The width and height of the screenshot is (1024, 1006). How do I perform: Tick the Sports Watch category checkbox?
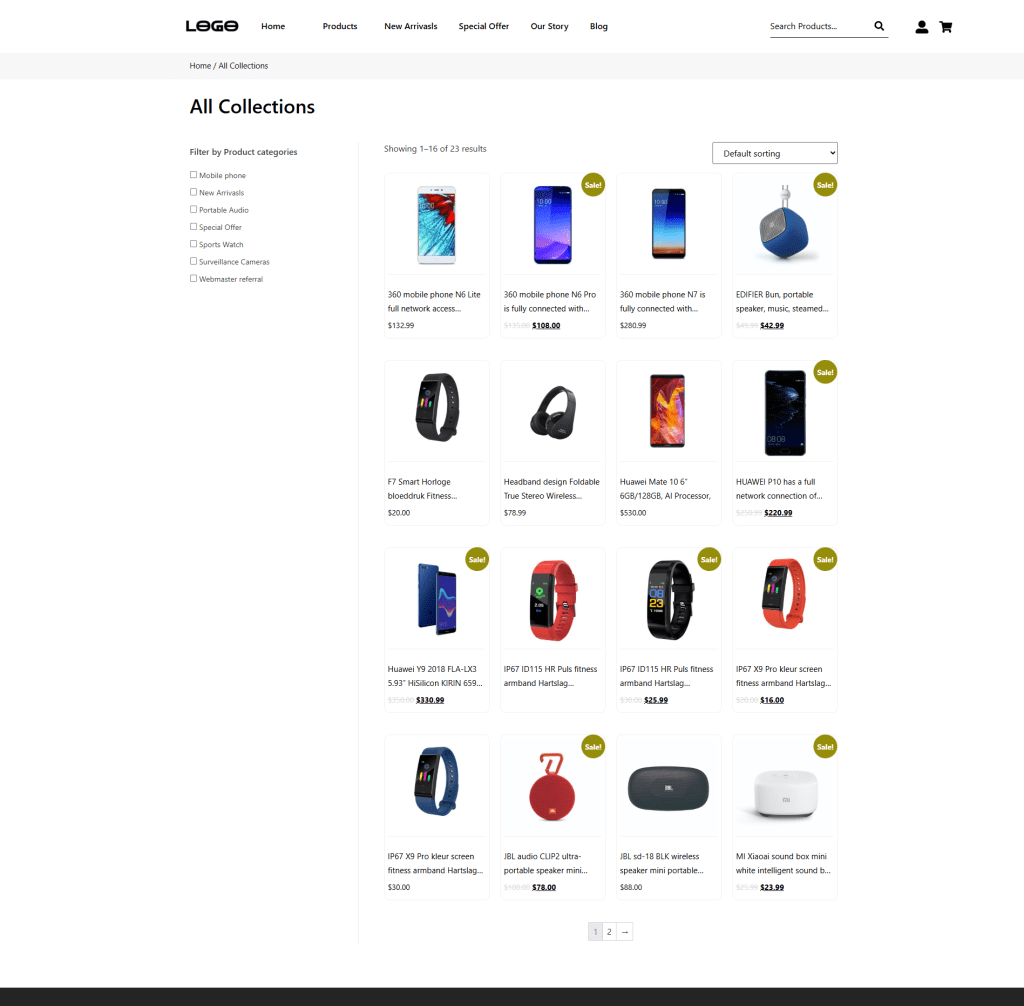point(193,244)
